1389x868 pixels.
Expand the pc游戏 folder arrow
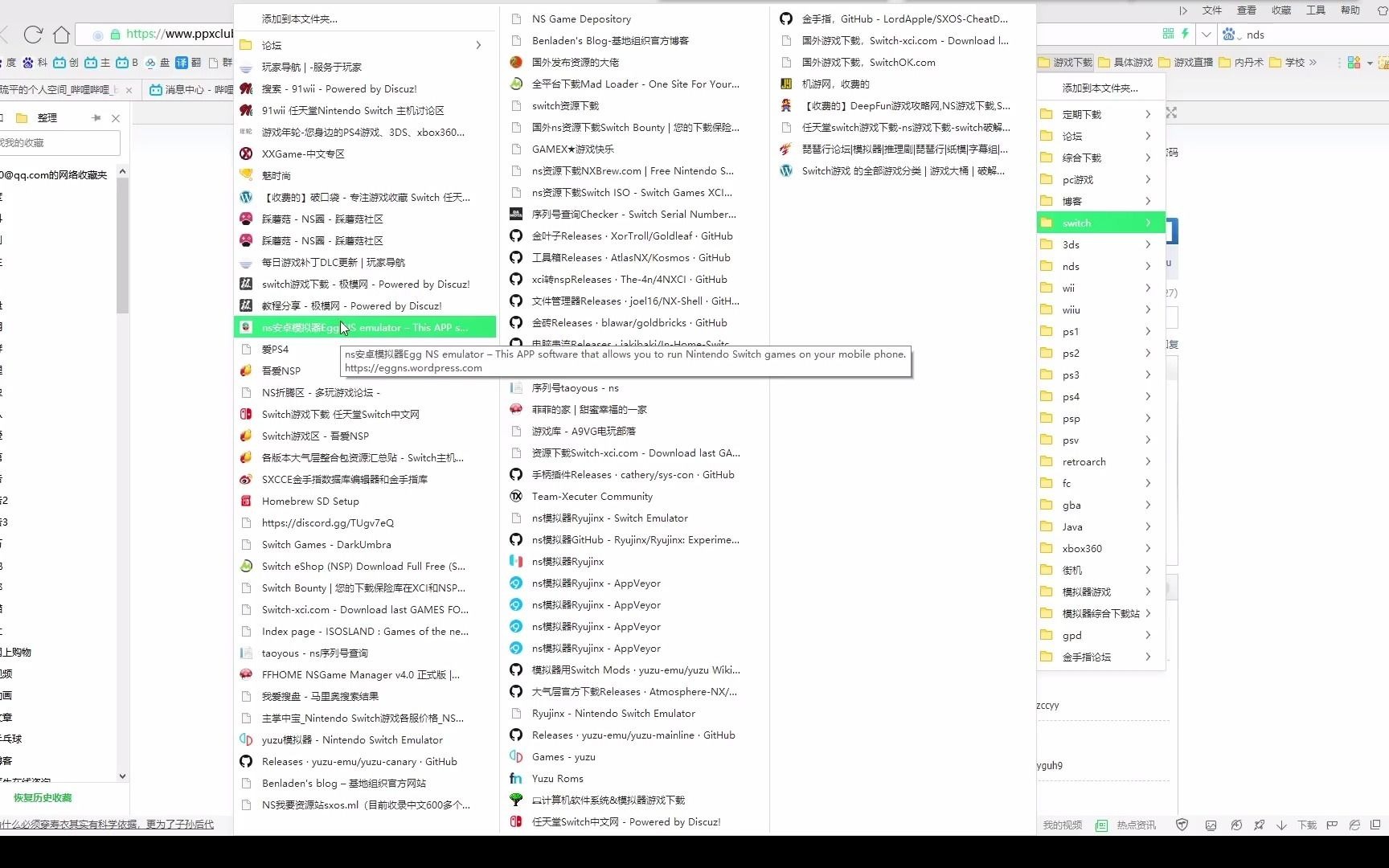tap(1148, 179)
